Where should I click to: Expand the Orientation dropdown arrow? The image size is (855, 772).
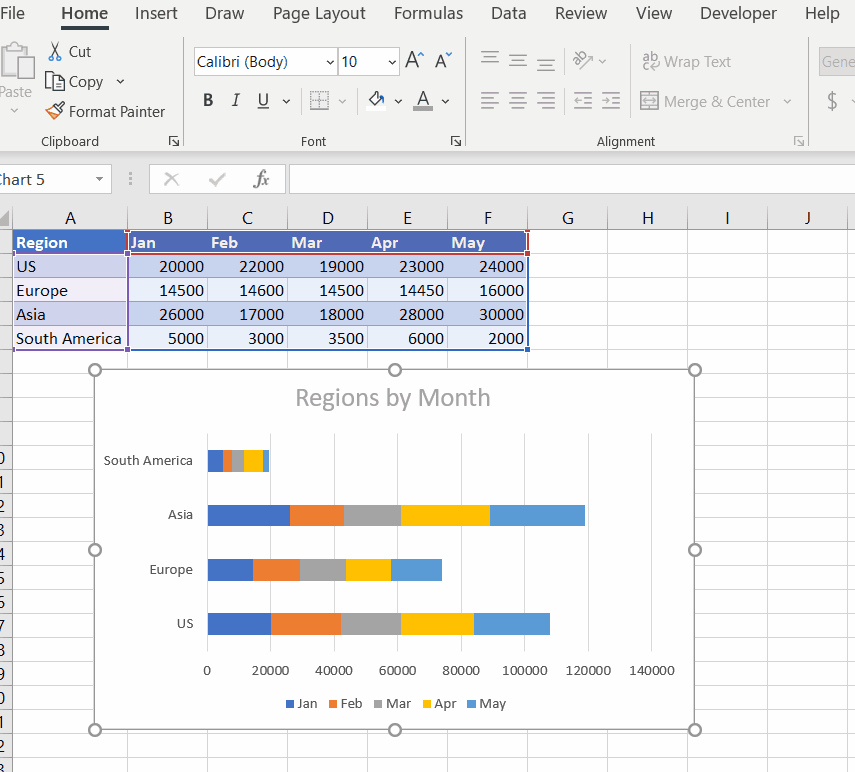click(x=603, y=61)
